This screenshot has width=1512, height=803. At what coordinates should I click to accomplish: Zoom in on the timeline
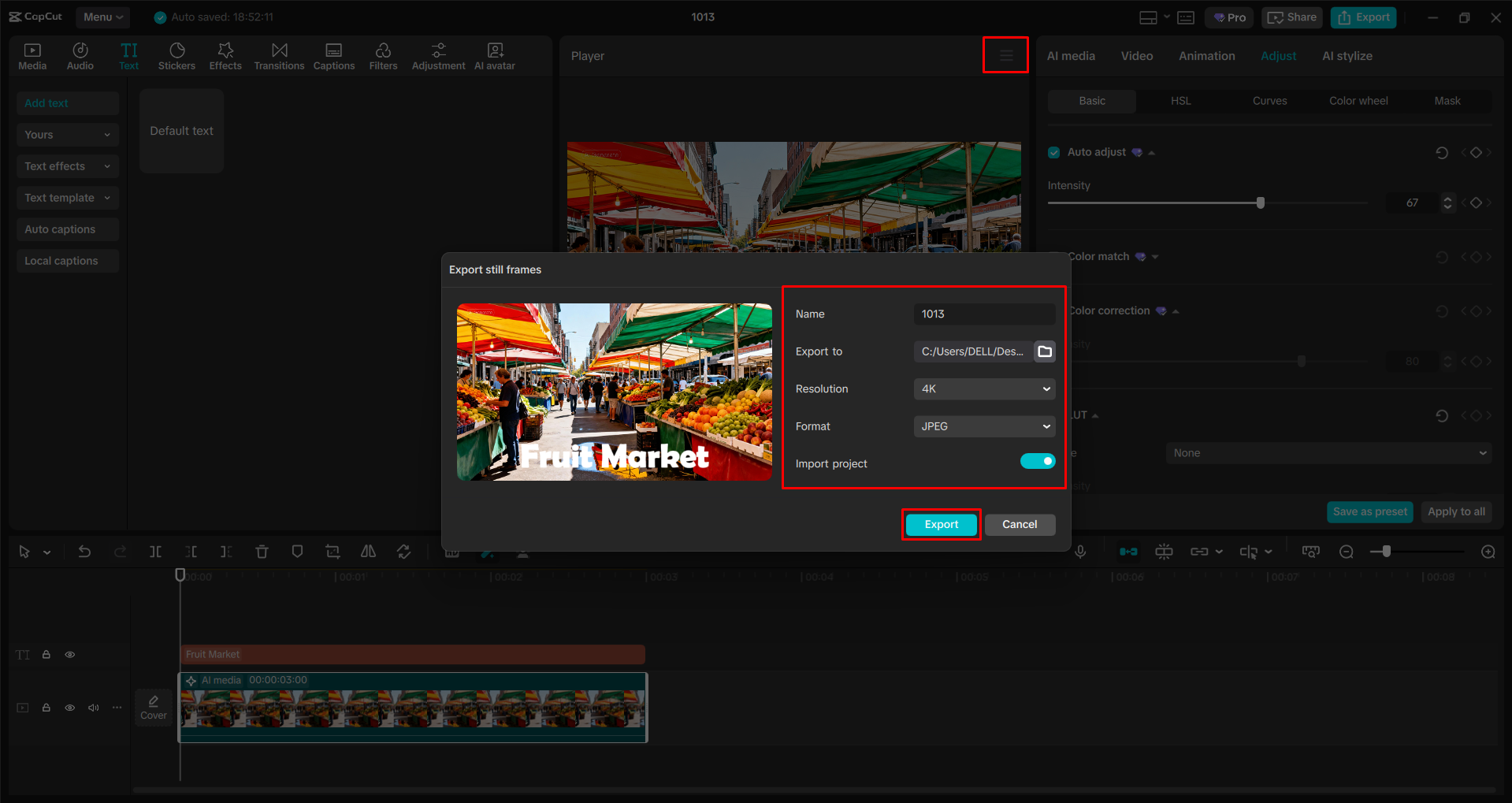point(1488,552)
